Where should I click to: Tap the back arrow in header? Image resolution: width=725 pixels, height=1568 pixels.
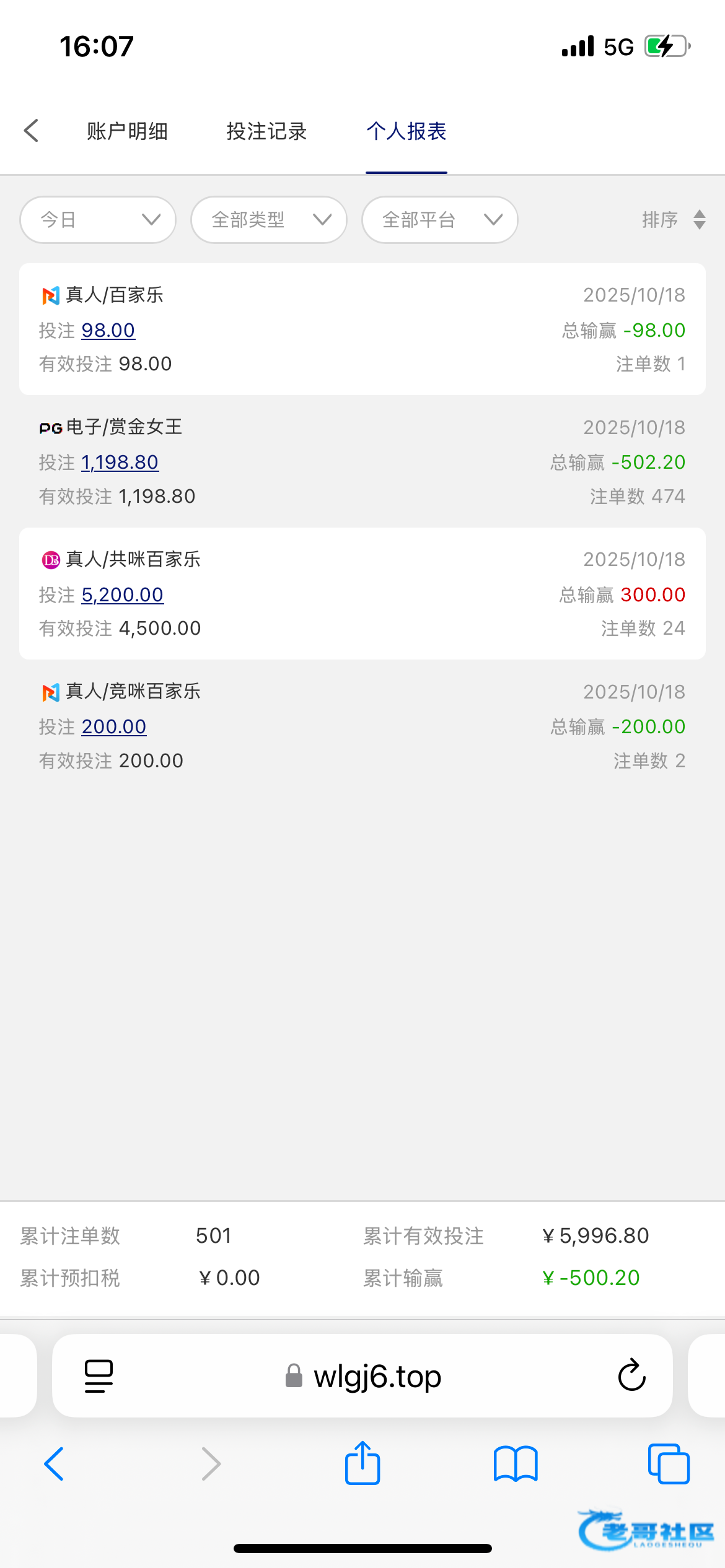click(x=31, y=131)
